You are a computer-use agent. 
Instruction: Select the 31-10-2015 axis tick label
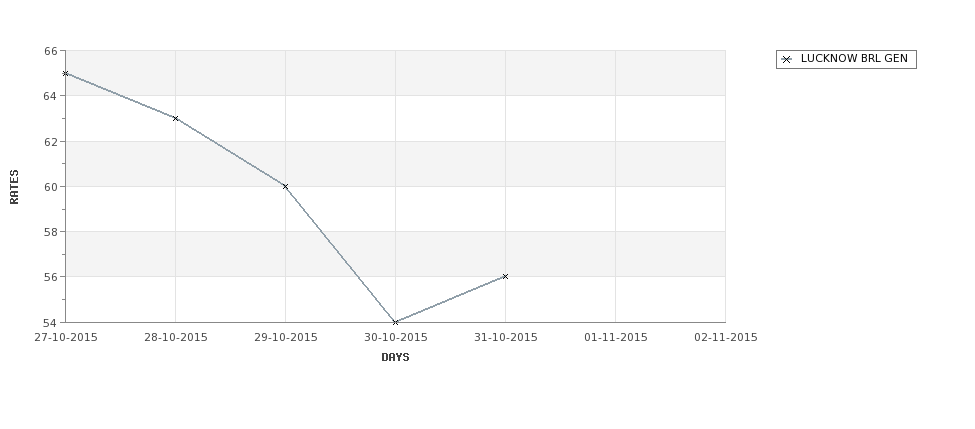point(506,338)
